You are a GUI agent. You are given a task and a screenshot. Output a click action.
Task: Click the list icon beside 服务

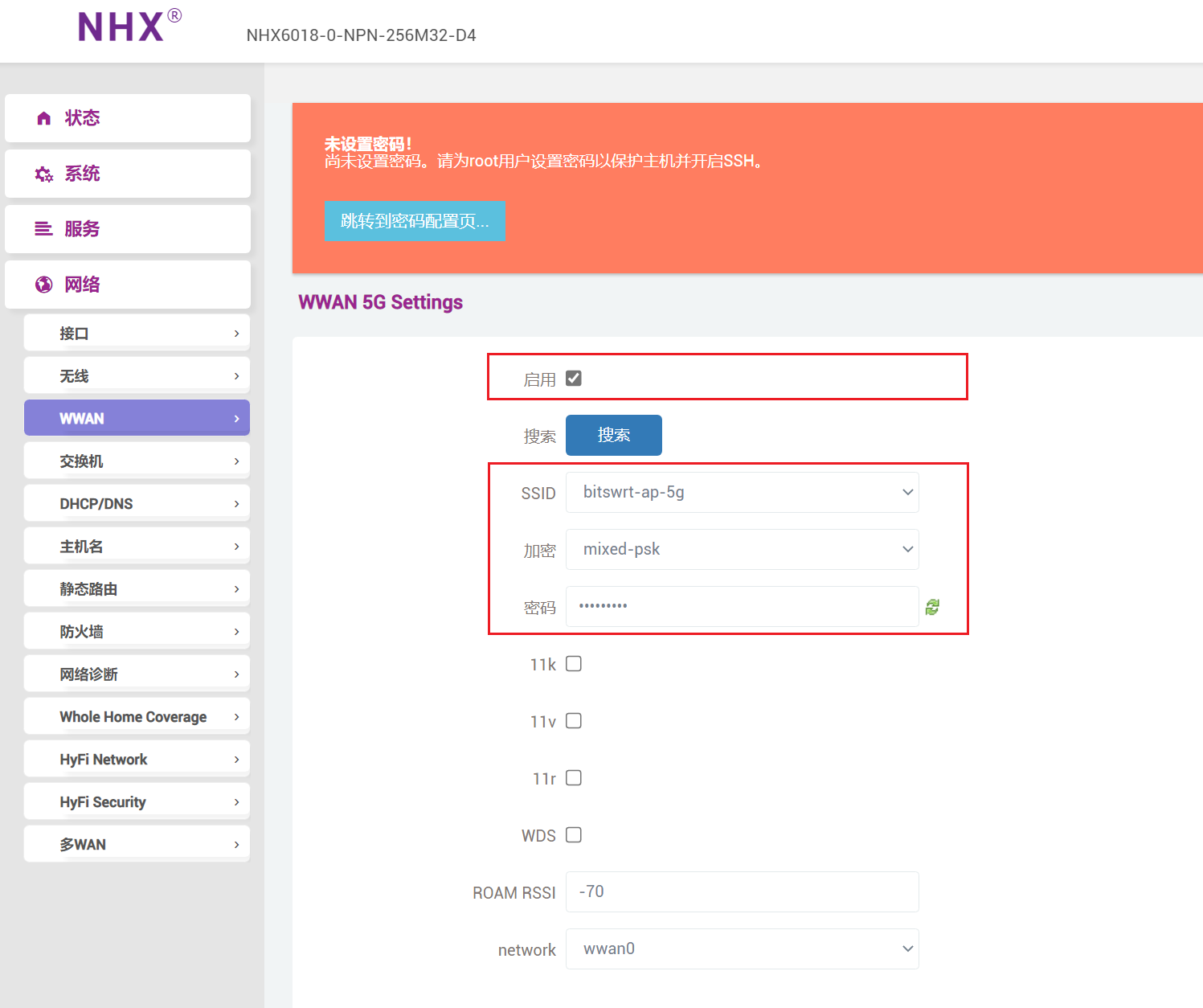tap(44, 229)
